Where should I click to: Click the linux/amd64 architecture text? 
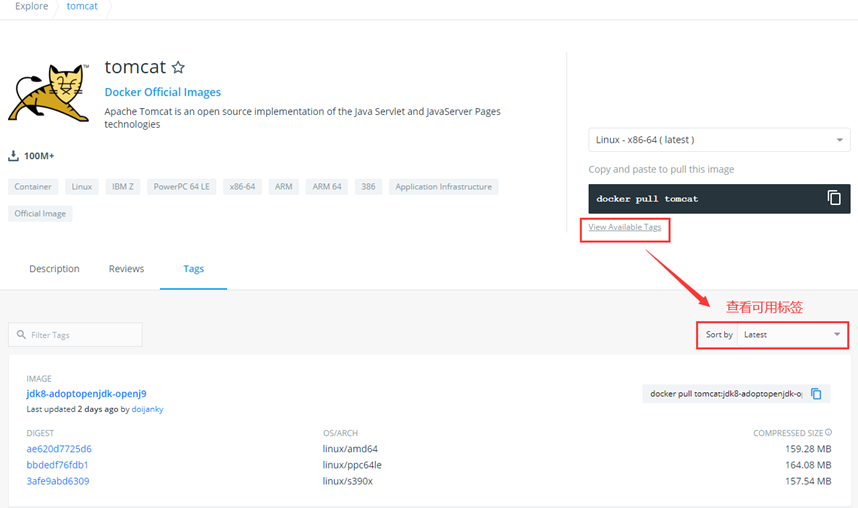tap(350, 449)
